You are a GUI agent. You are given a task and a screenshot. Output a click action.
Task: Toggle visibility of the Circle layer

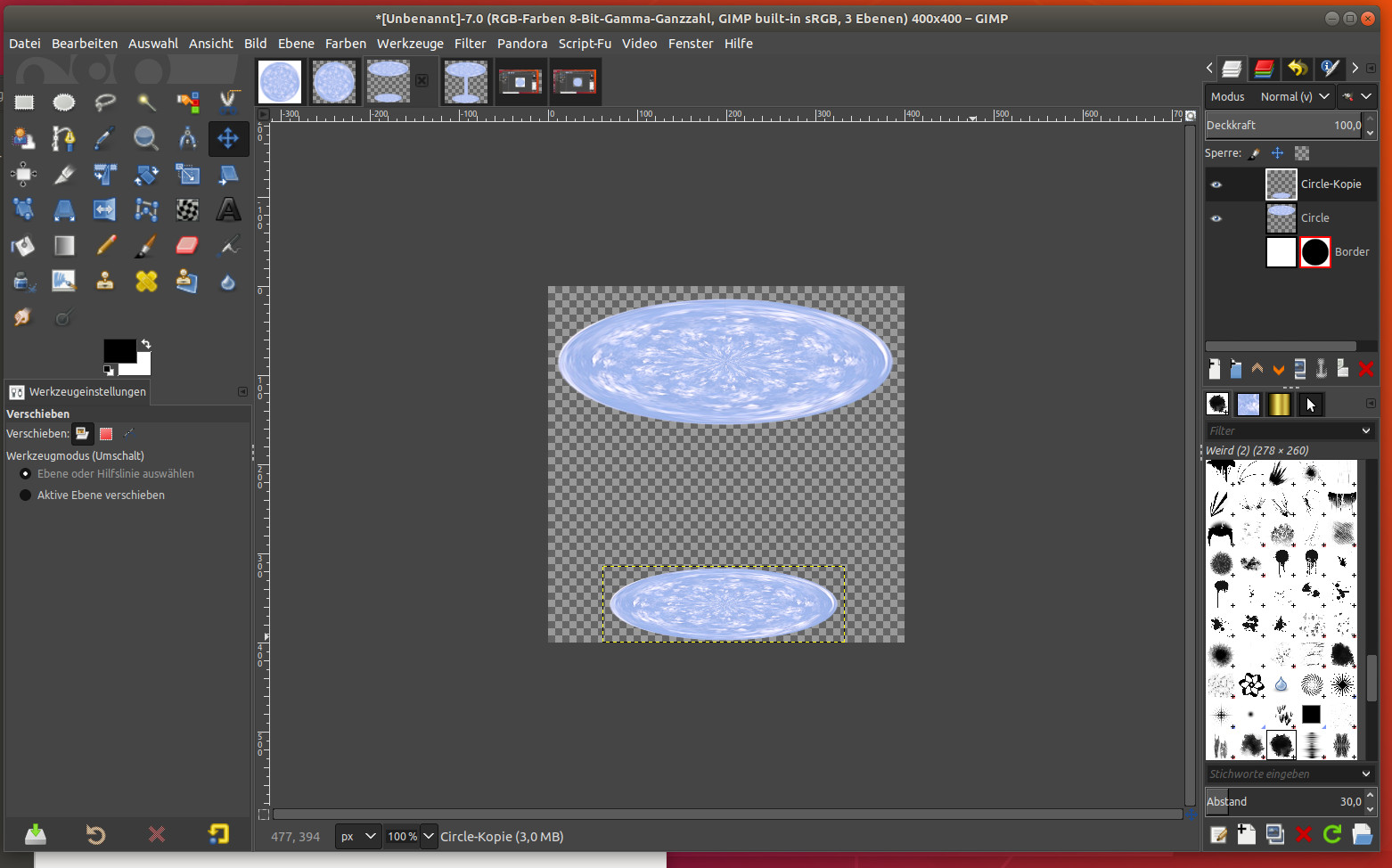(1216, 218)
